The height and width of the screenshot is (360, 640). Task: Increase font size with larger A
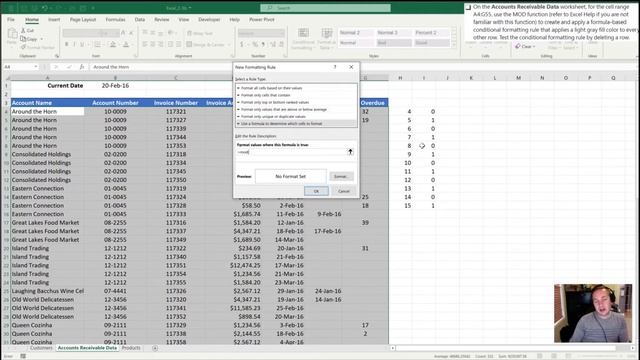point(123,33)
